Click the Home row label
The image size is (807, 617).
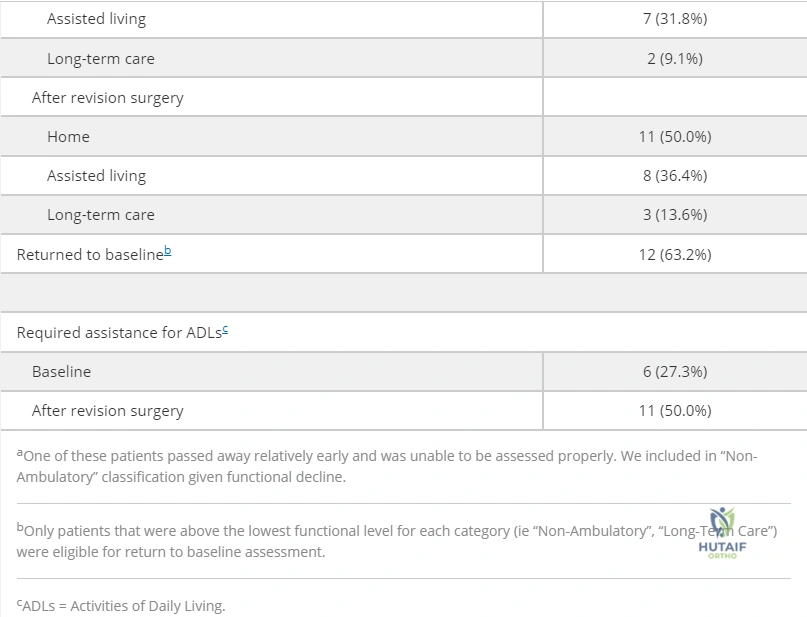pos(68,137)
